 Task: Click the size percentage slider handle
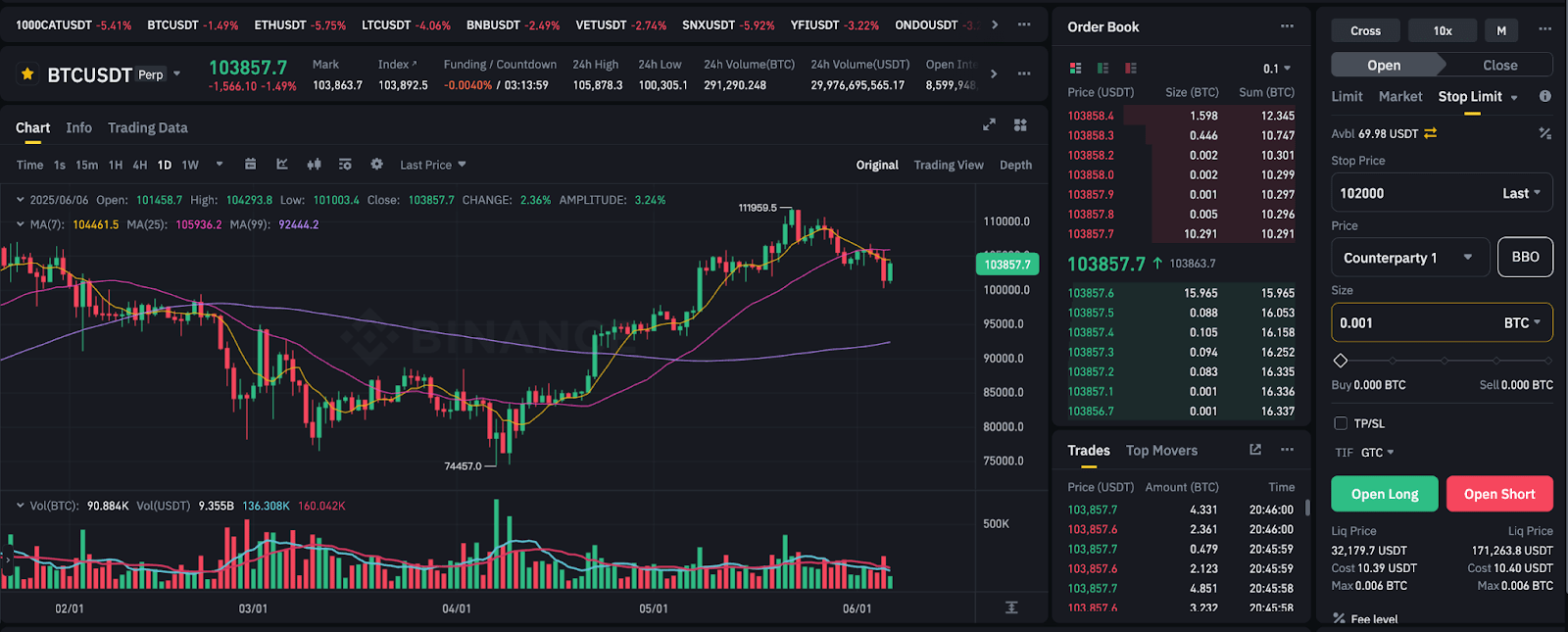[1341, 361]
